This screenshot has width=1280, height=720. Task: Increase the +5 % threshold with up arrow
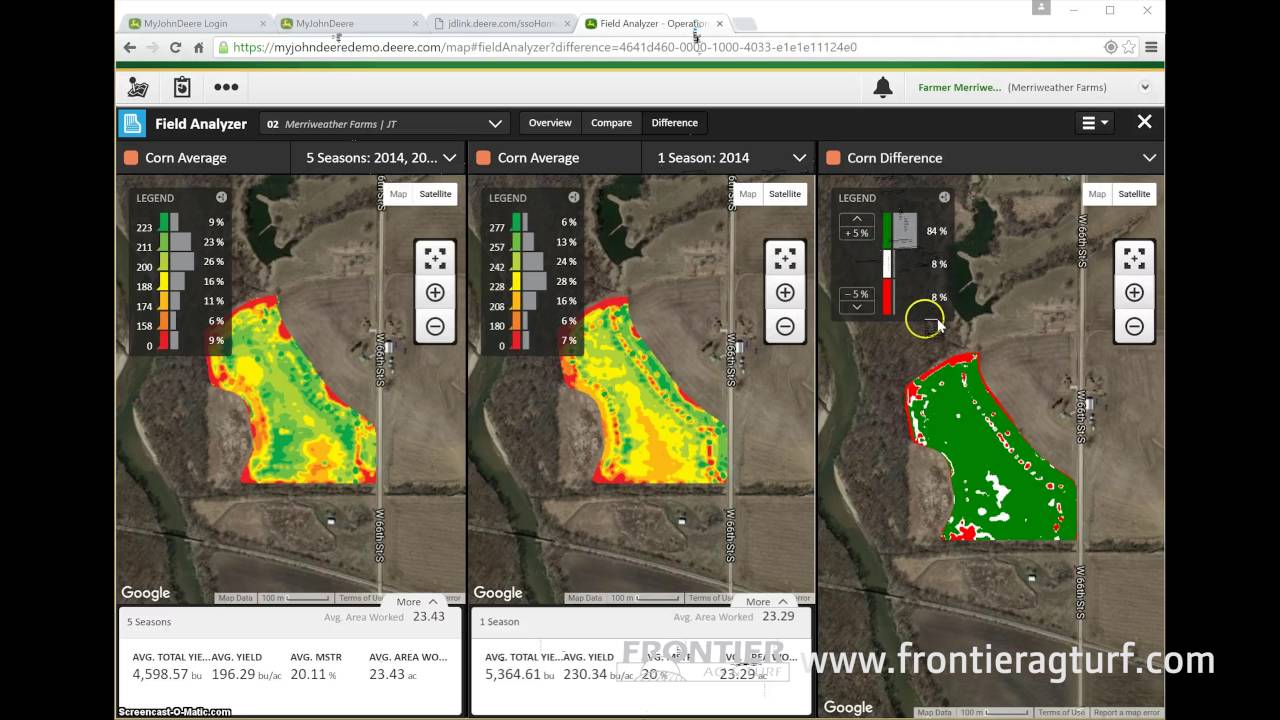click(x=857, y=219)
